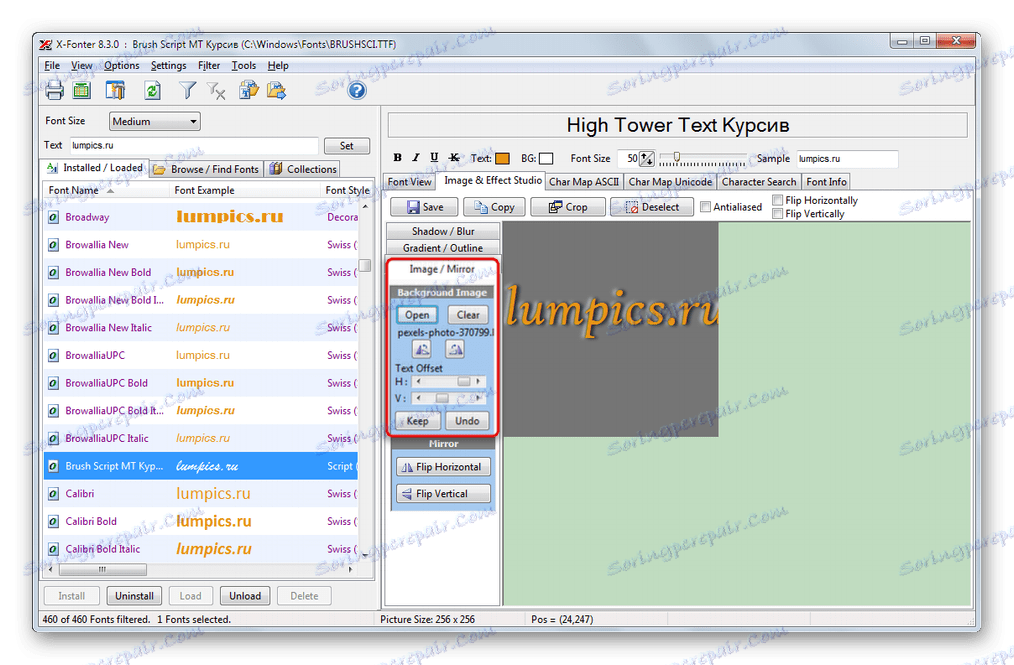Click the Keep button
This screenshot has width=1014, height=665.
[417, 421]
